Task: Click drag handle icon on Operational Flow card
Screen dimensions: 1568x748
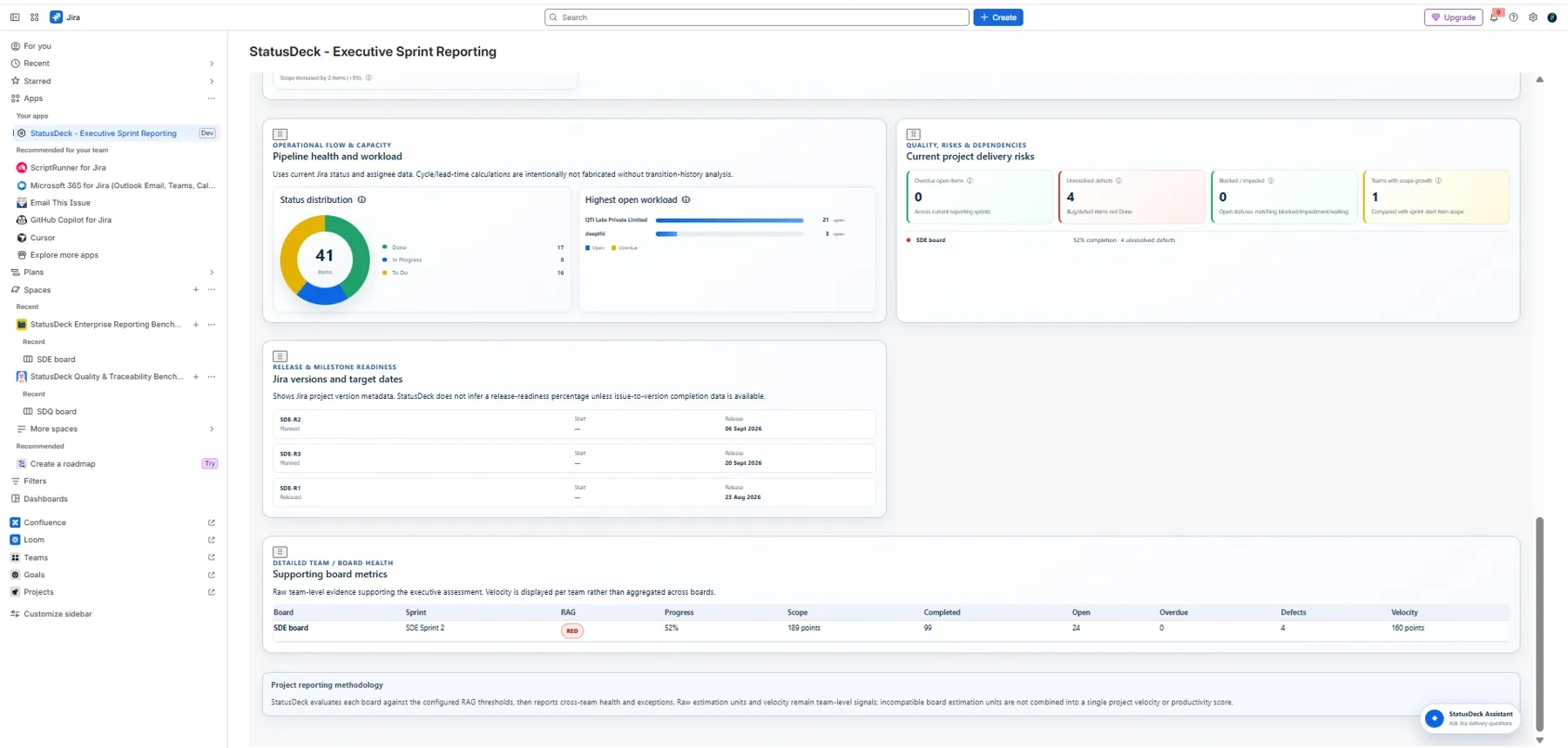Action: tap(280, 134)
